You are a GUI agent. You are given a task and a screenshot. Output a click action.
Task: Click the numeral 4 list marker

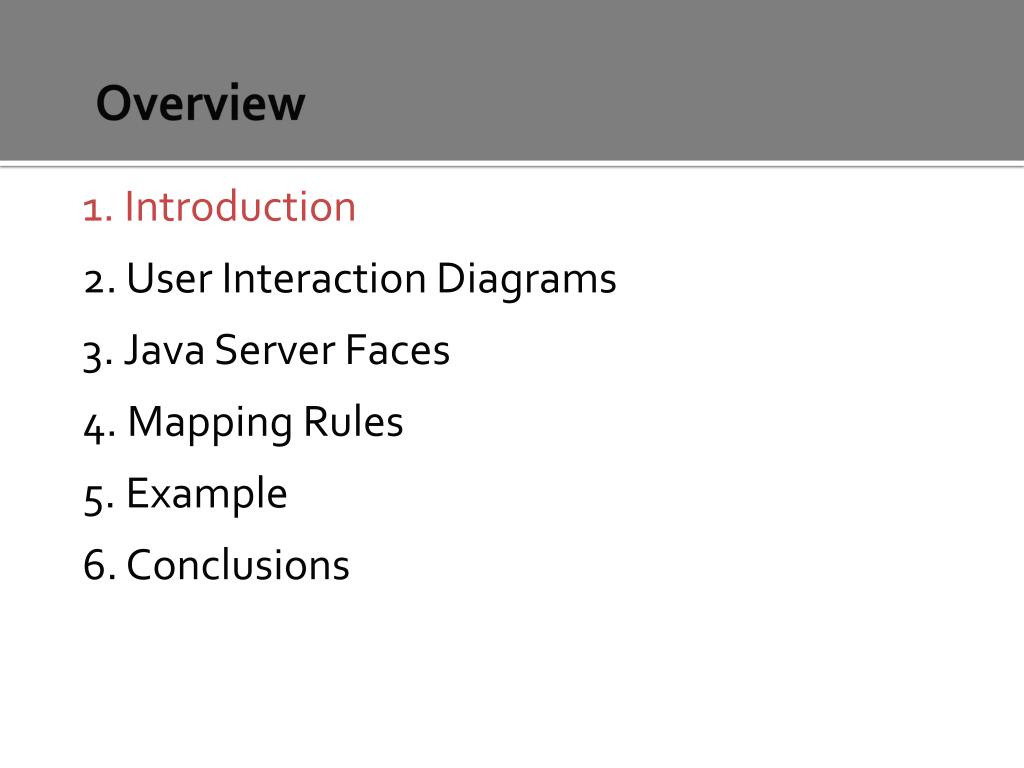tap(96, 428)
